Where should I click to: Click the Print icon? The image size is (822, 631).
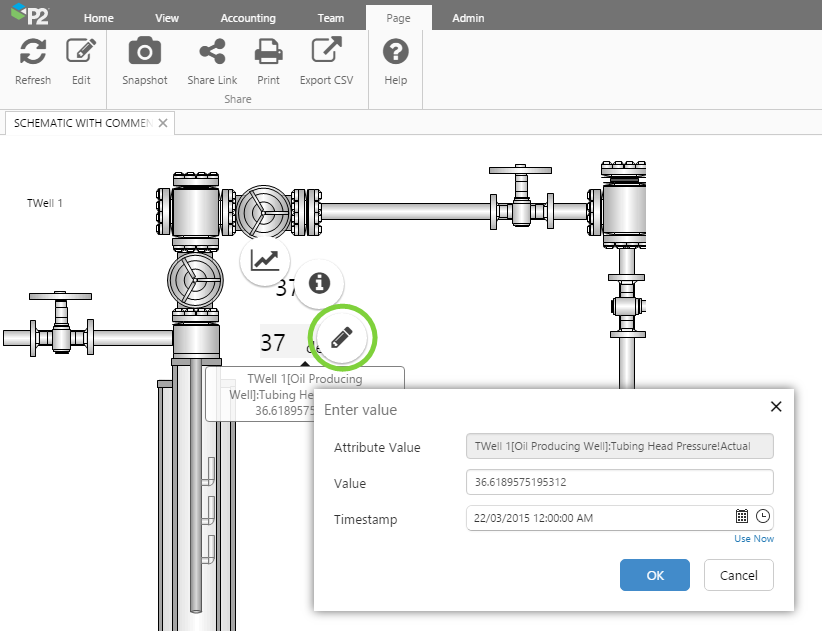(x=268, y=52)
